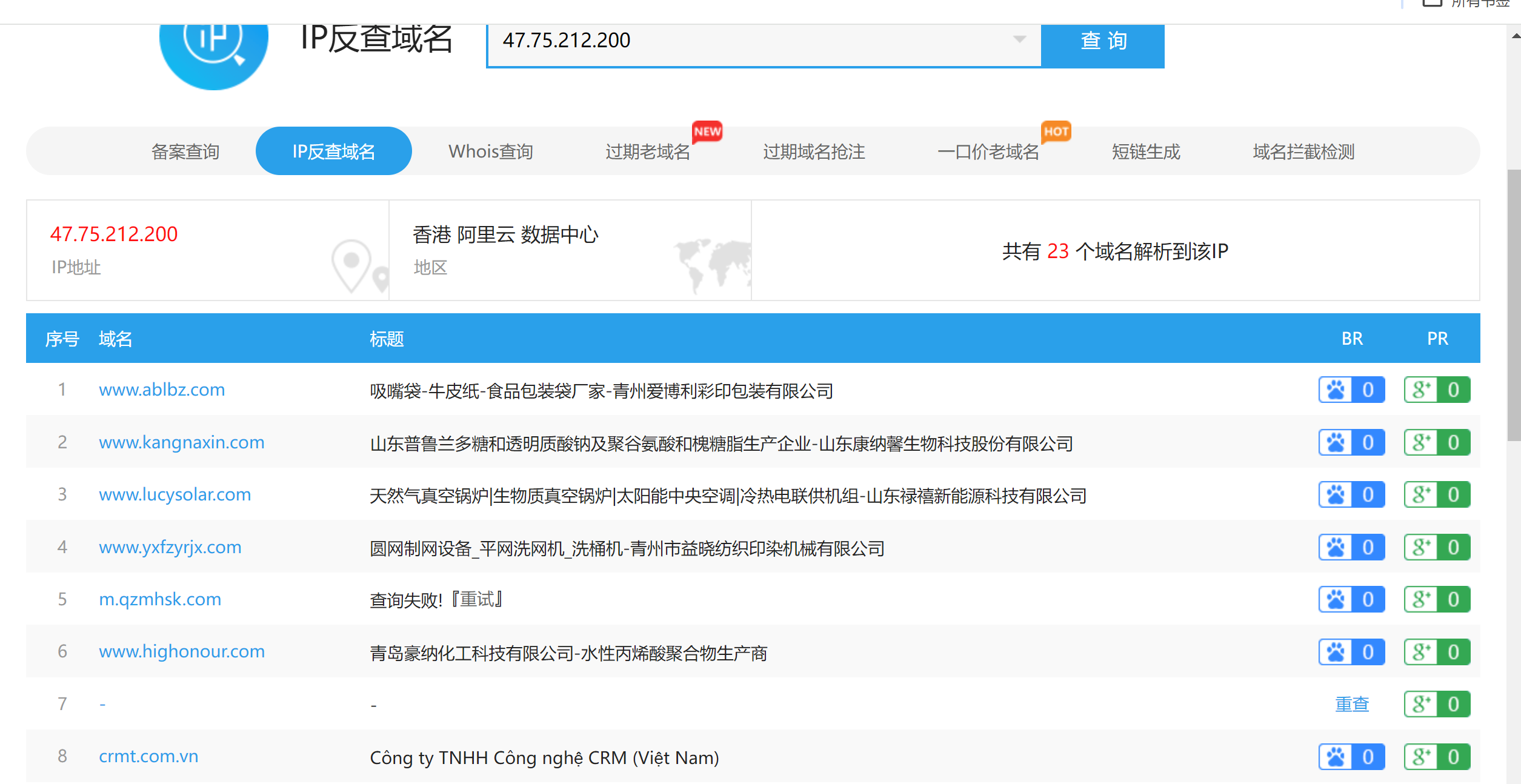The width and height of the screenshot is (1521, 784).
Task: Click 重试 in the m.qzmhsk.com row
Action: click(x=477, y=599)
